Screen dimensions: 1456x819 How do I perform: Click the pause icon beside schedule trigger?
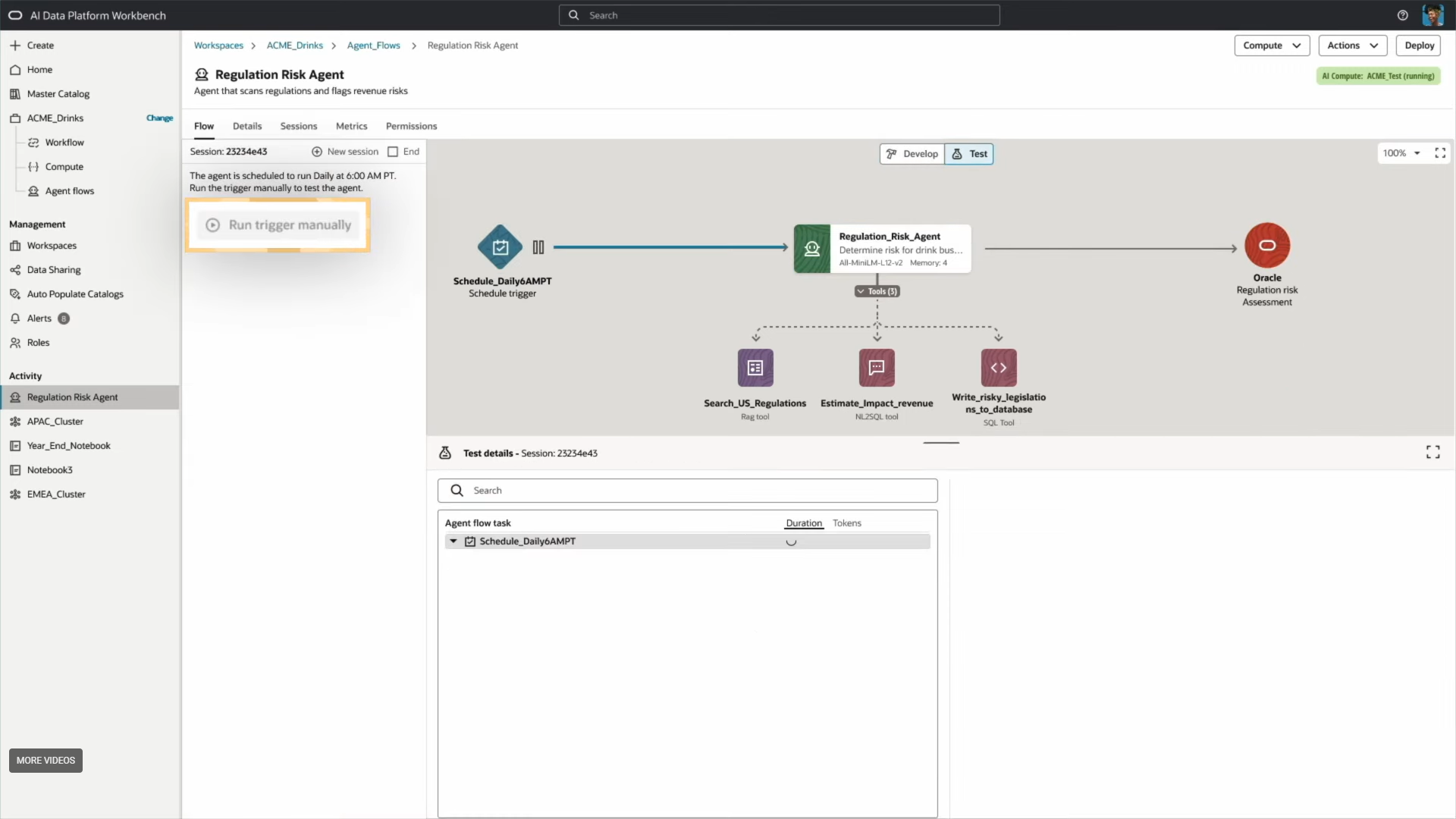[x=538, y=247]
